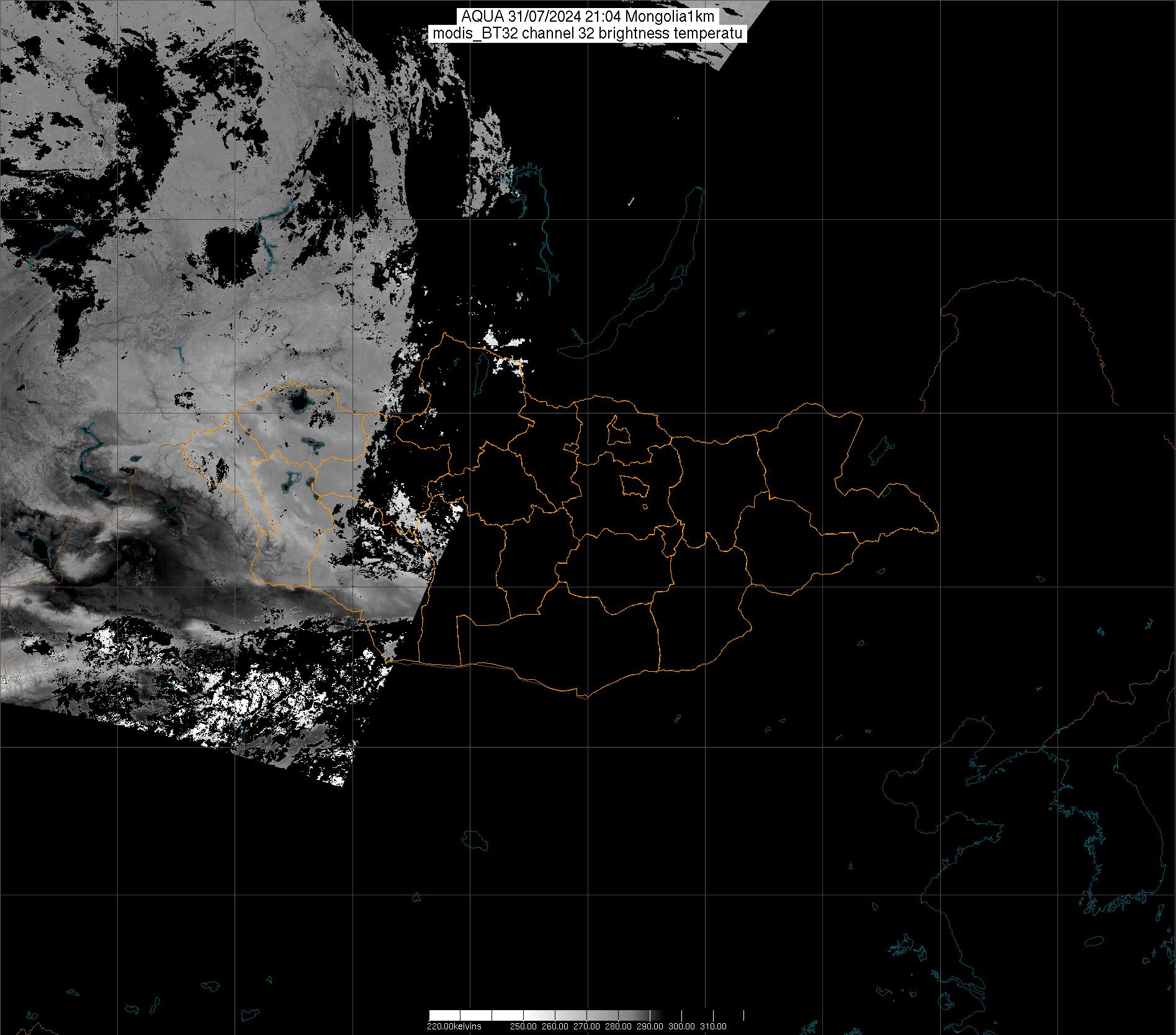Click the 220.00kelvins colorbar label
Image resolution: width=1176 pixels, height=1035 pixels.
coord(454,1026)
